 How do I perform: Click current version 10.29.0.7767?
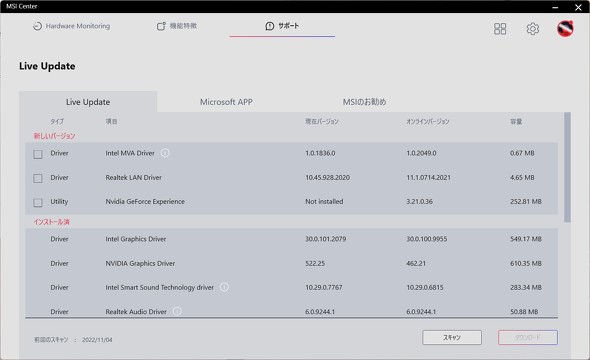coord(324,287)
